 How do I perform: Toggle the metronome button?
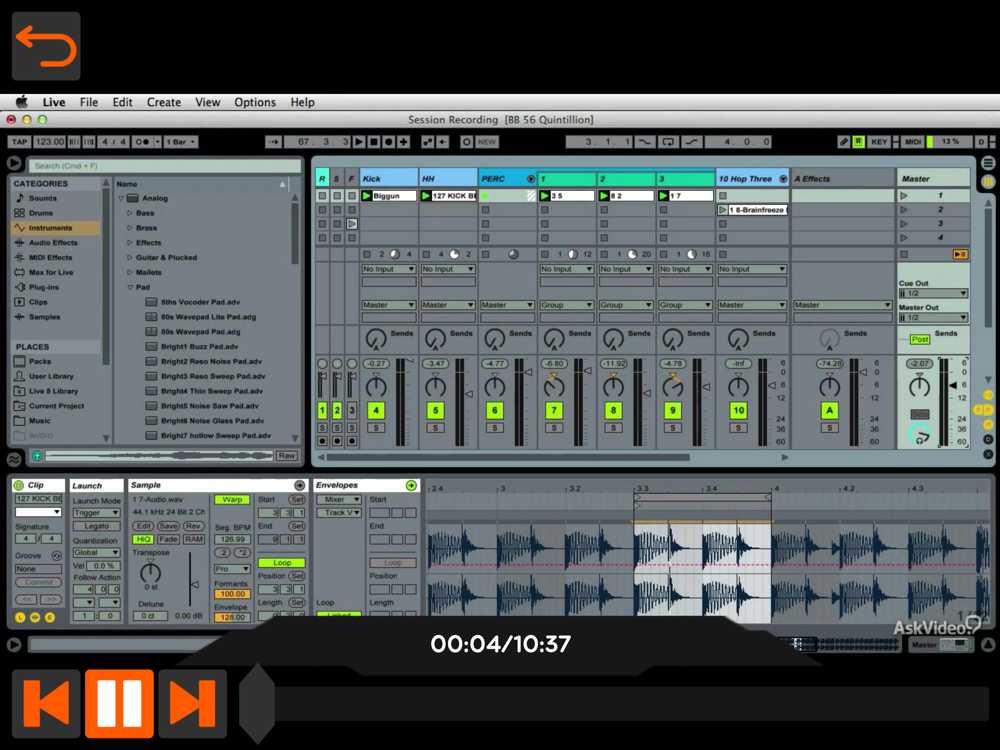pyautogui.click(x=142, y=142)
